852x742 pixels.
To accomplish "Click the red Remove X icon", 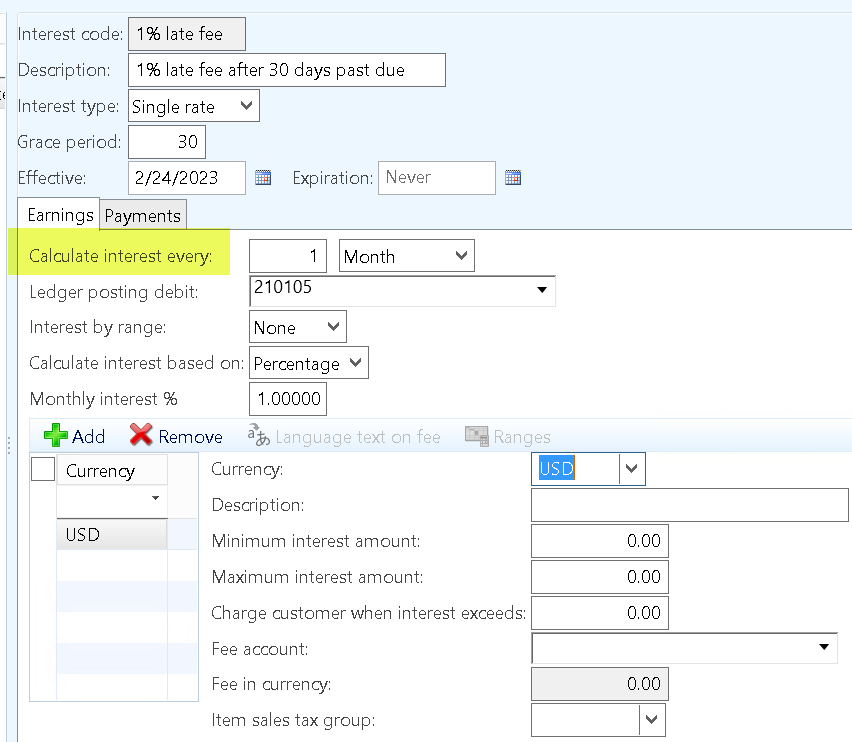I will [142, 436].
